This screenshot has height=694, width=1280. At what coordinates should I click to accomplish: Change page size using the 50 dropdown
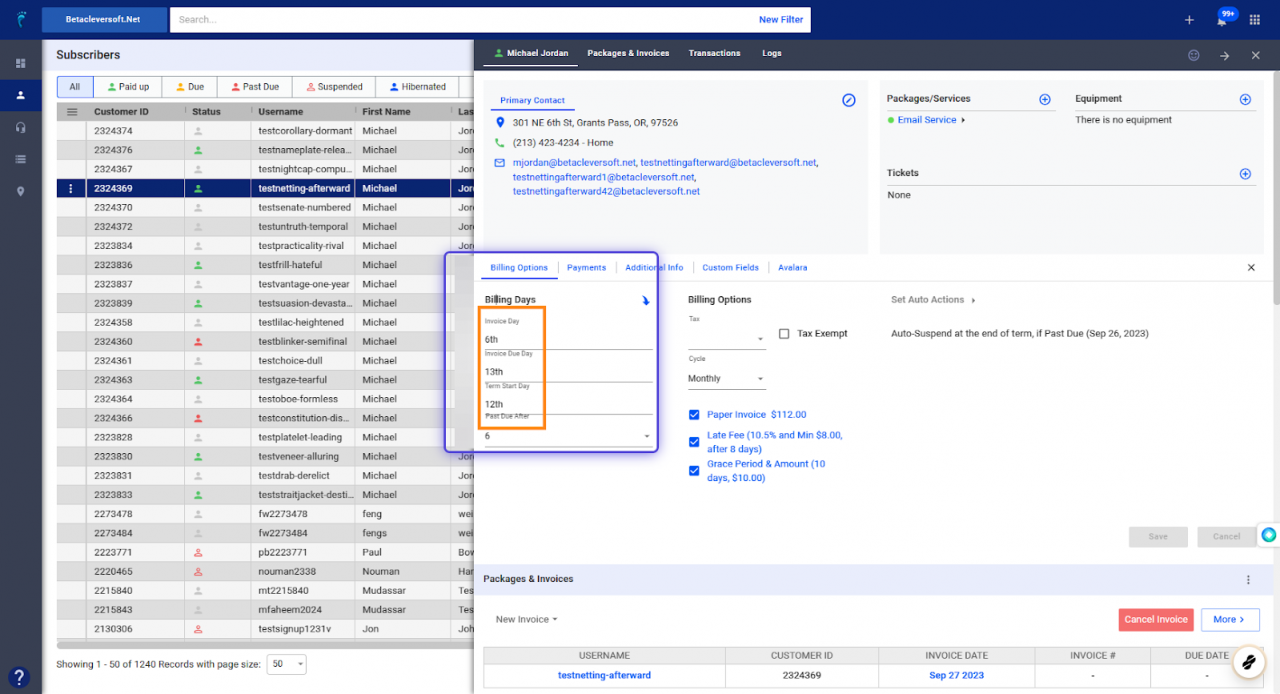point(286,664)
